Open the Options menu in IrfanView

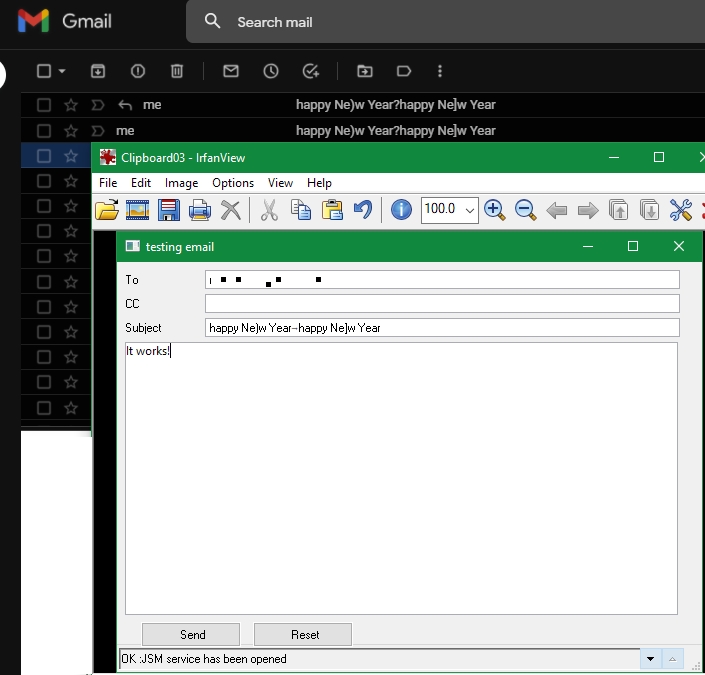(233, 183)
